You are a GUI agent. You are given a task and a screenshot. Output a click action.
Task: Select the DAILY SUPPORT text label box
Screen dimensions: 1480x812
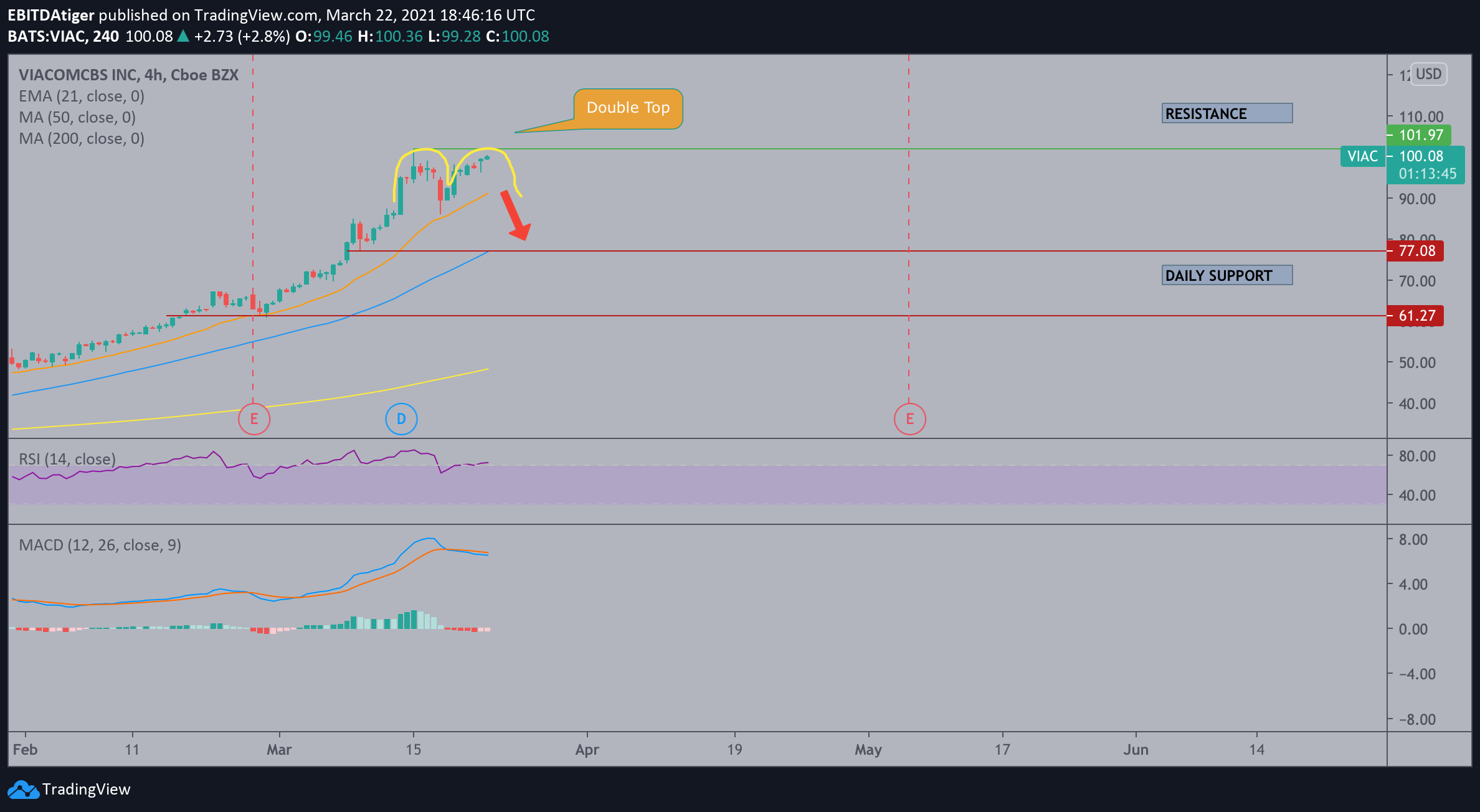point(1226,275)
